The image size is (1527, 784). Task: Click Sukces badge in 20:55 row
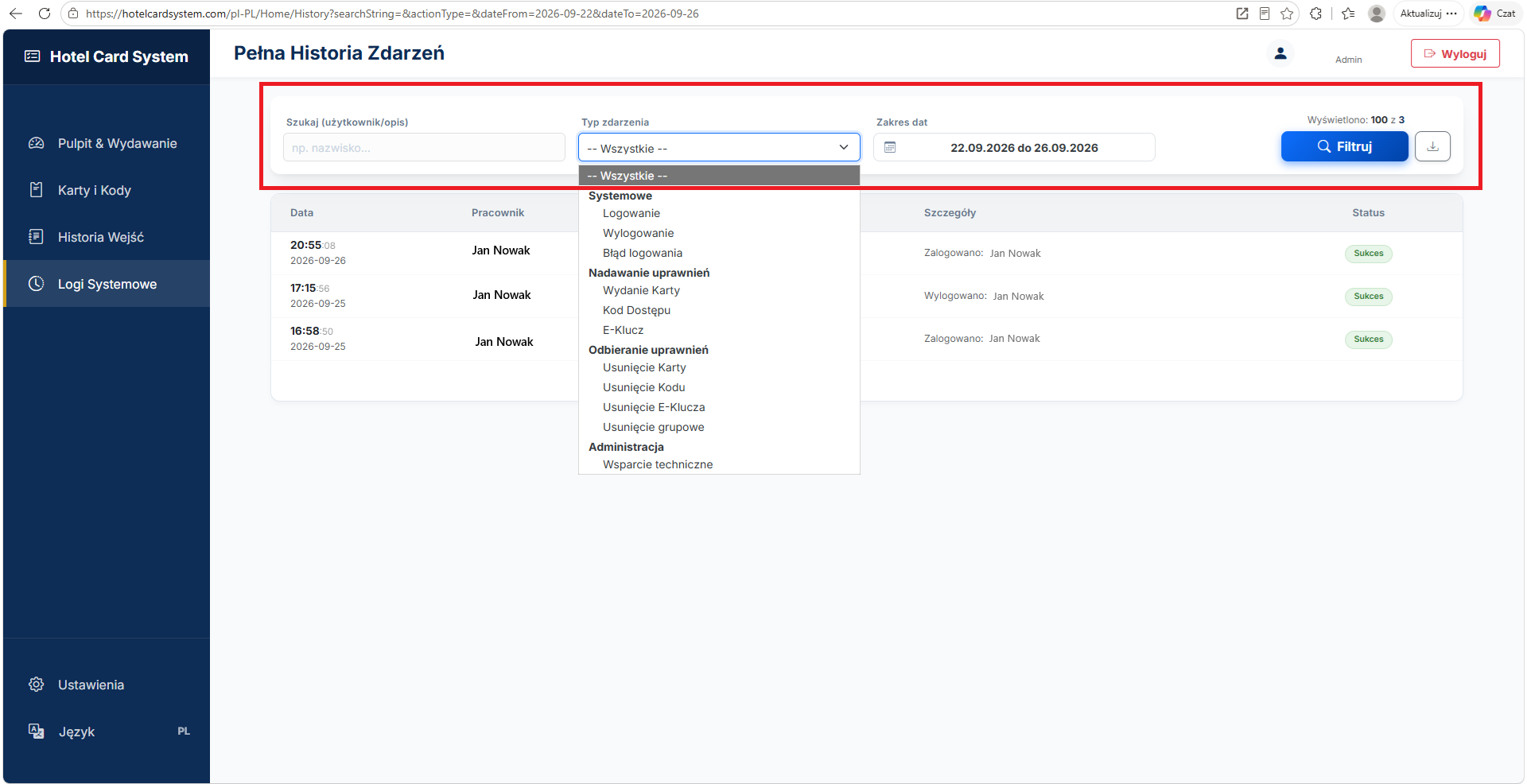click(x=1369, y=254)
